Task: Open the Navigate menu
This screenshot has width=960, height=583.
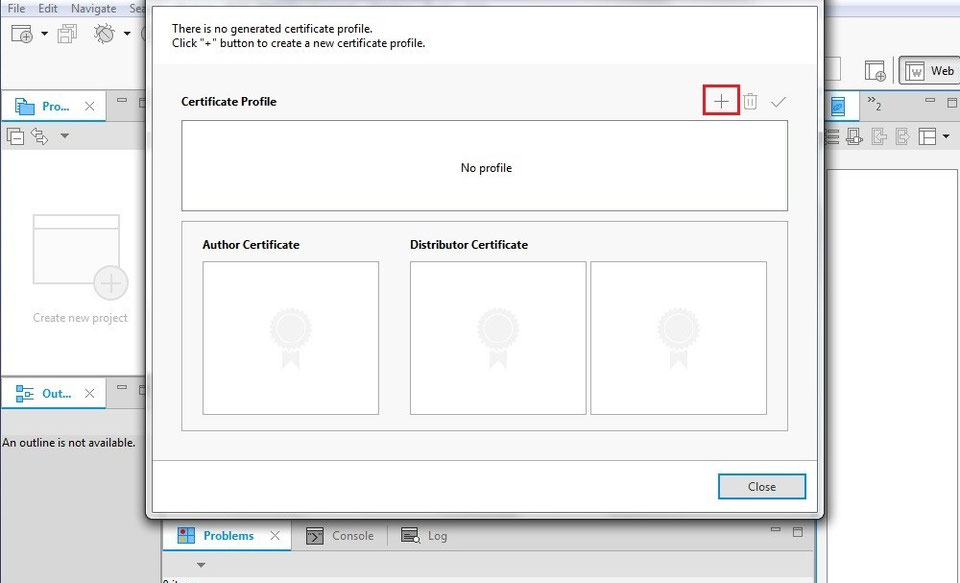Action: coord(93,8)
